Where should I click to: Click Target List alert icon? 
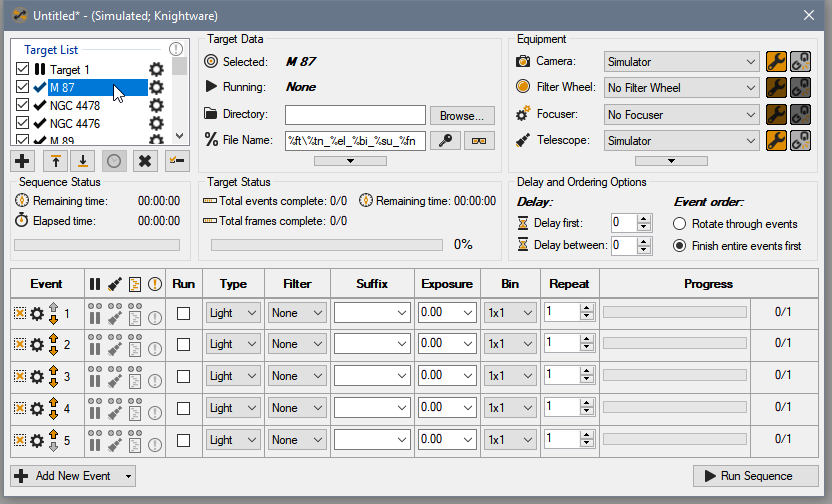(176, 49)
